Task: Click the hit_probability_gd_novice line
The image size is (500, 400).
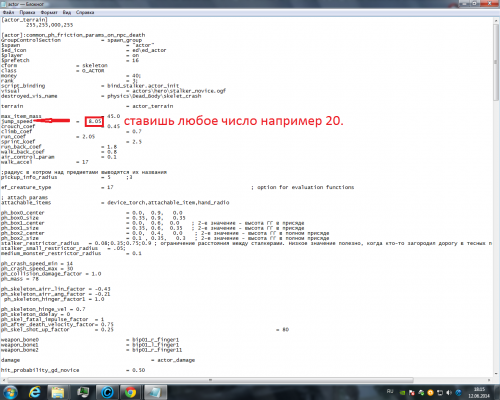Action: 73,370
